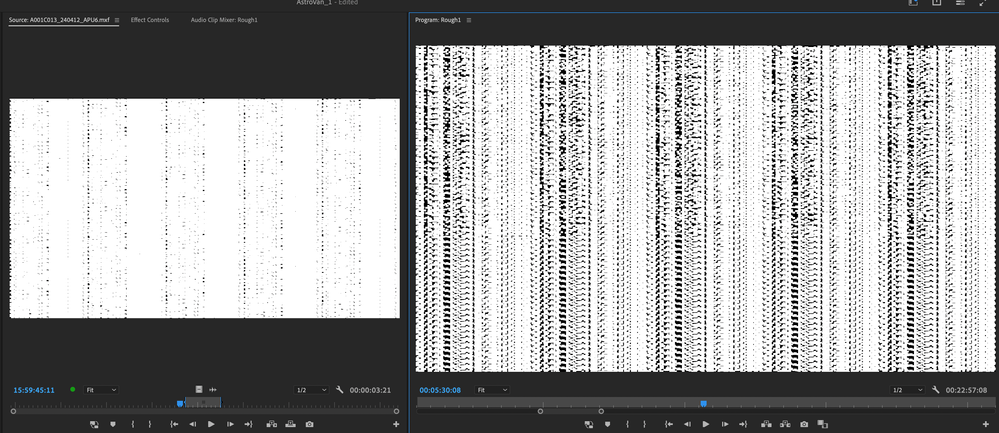This screenshot has height=433, width=999.
Task: Click Program monitor zoom scrollbar right handle
Action: click(601, 411)
